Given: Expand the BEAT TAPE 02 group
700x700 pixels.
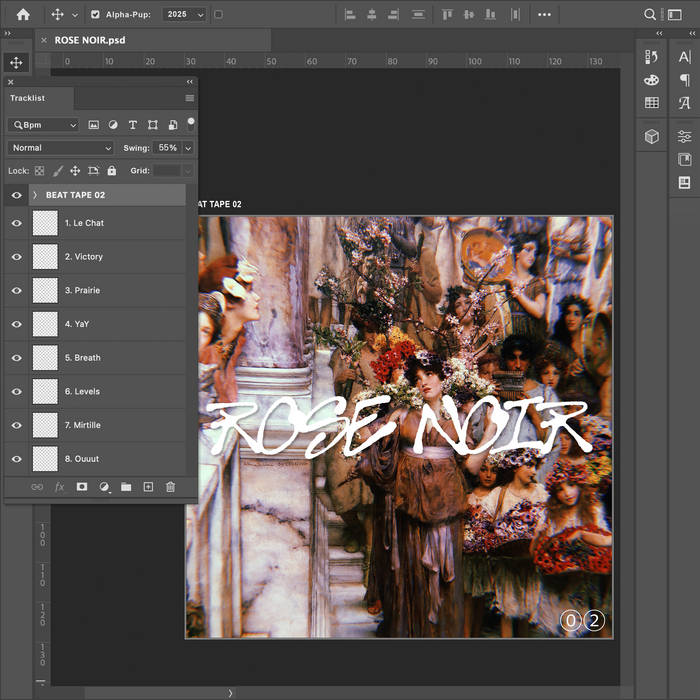Looking at the screenshot, I should [x=35, y=195].
